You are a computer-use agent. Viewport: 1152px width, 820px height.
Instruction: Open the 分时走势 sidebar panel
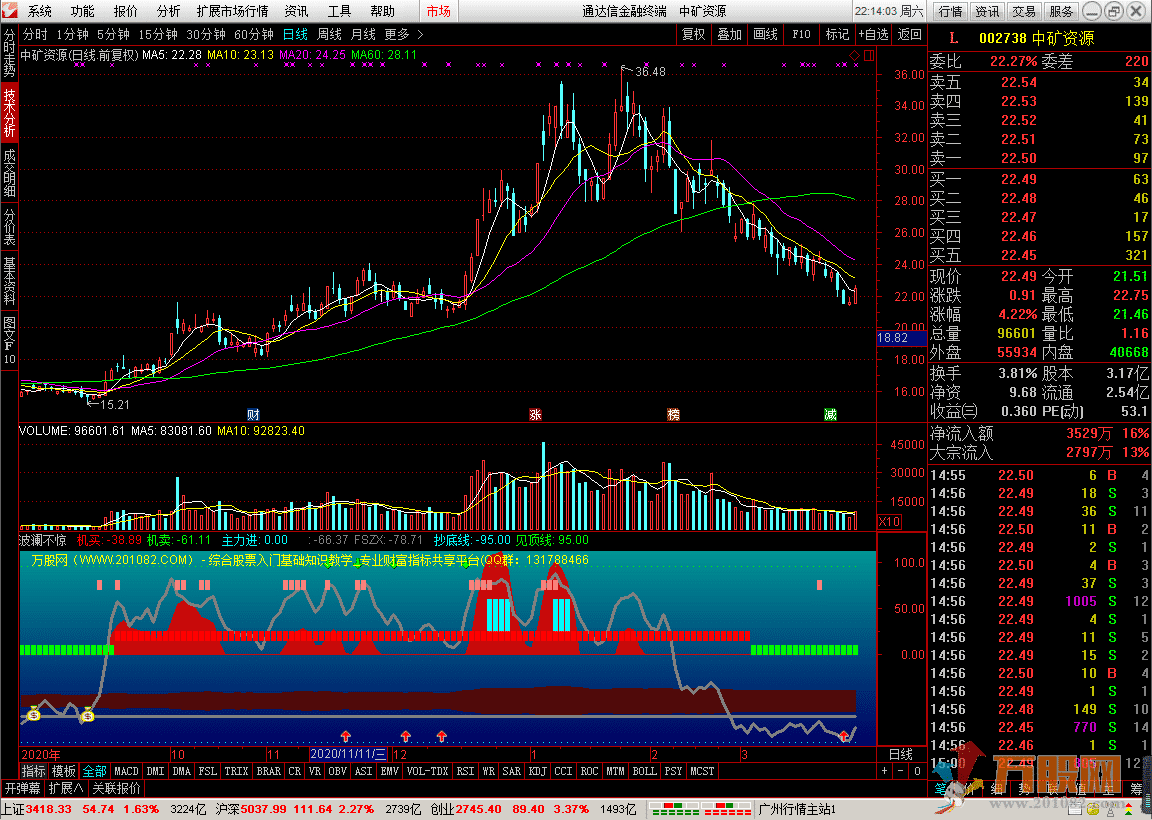coord(9,53)
